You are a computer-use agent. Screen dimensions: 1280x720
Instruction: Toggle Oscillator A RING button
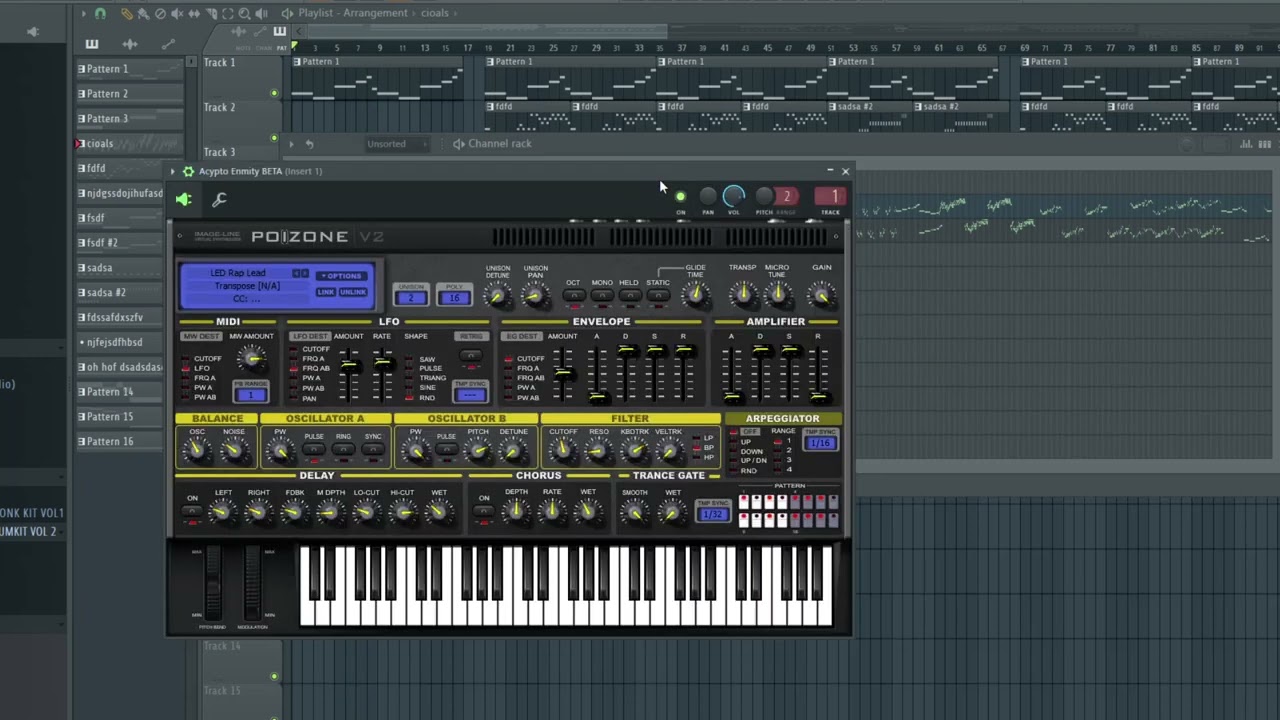(343, 449)
